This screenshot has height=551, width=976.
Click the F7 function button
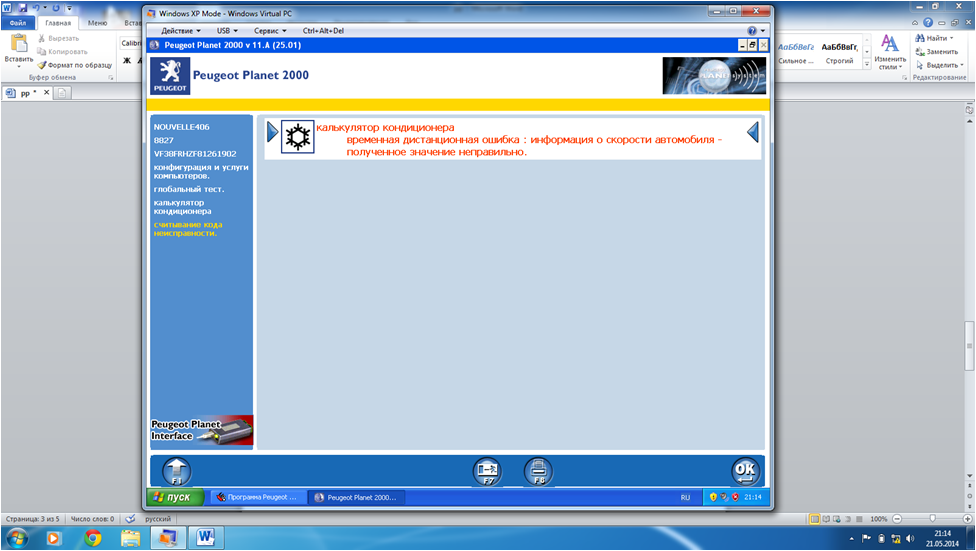click(488, 471)
